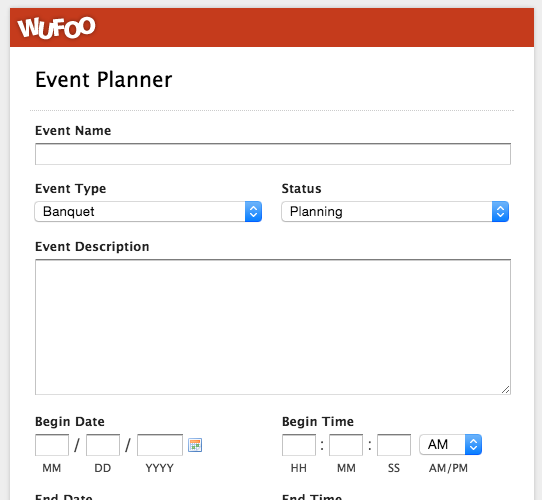Open the Begin Date calendar picker icon
The image size is (542, 500).
tap(195, 445)
